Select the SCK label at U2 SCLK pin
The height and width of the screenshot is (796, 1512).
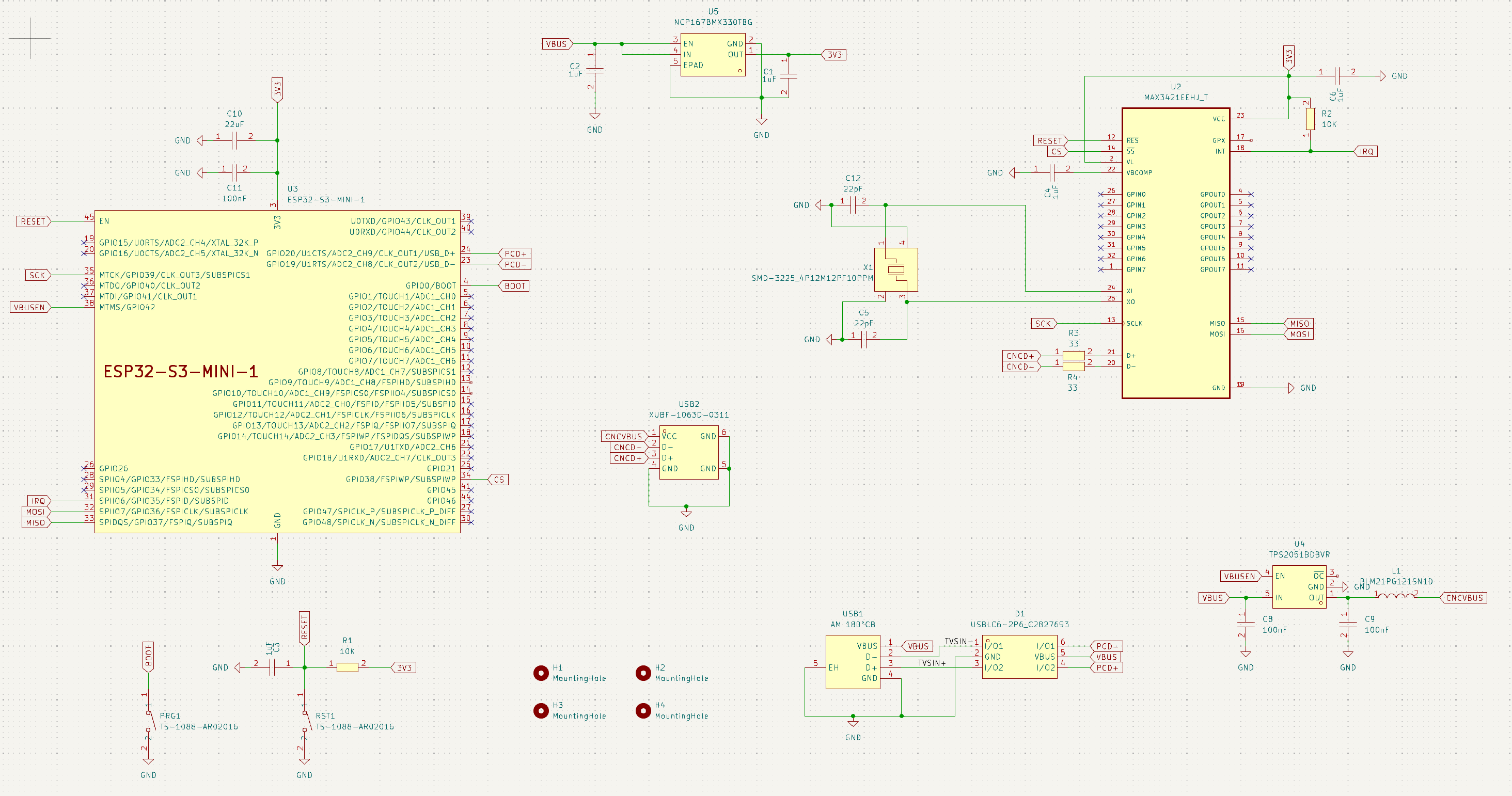pos(1044,323)
